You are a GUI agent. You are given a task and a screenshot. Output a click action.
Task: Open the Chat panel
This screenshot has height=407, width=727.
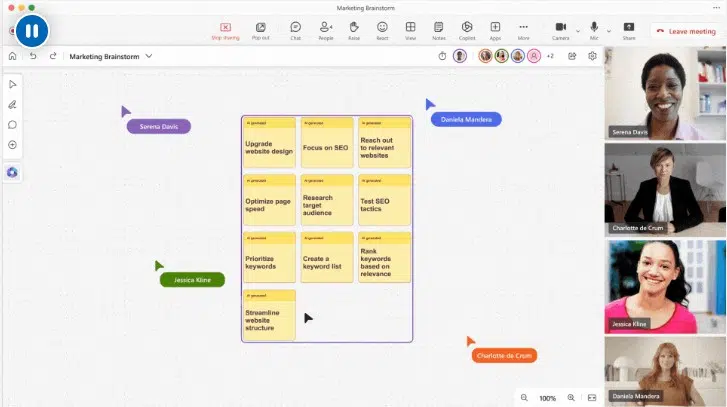coord(295,31)
